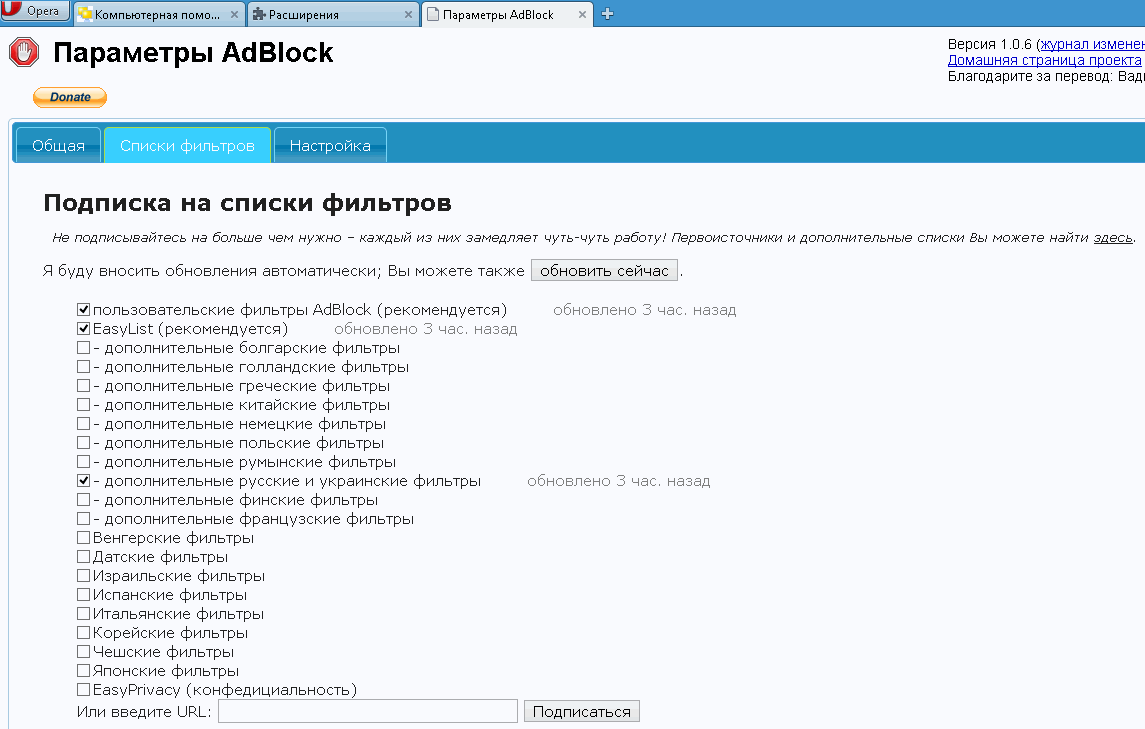Open the Списки фильтров tab

tap(188, 145)
